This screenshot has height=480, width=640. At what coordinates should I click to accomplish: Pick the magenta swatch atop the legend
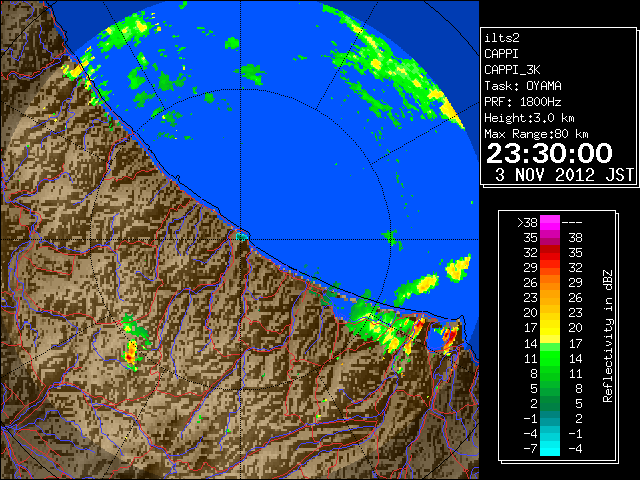(550, 223)
